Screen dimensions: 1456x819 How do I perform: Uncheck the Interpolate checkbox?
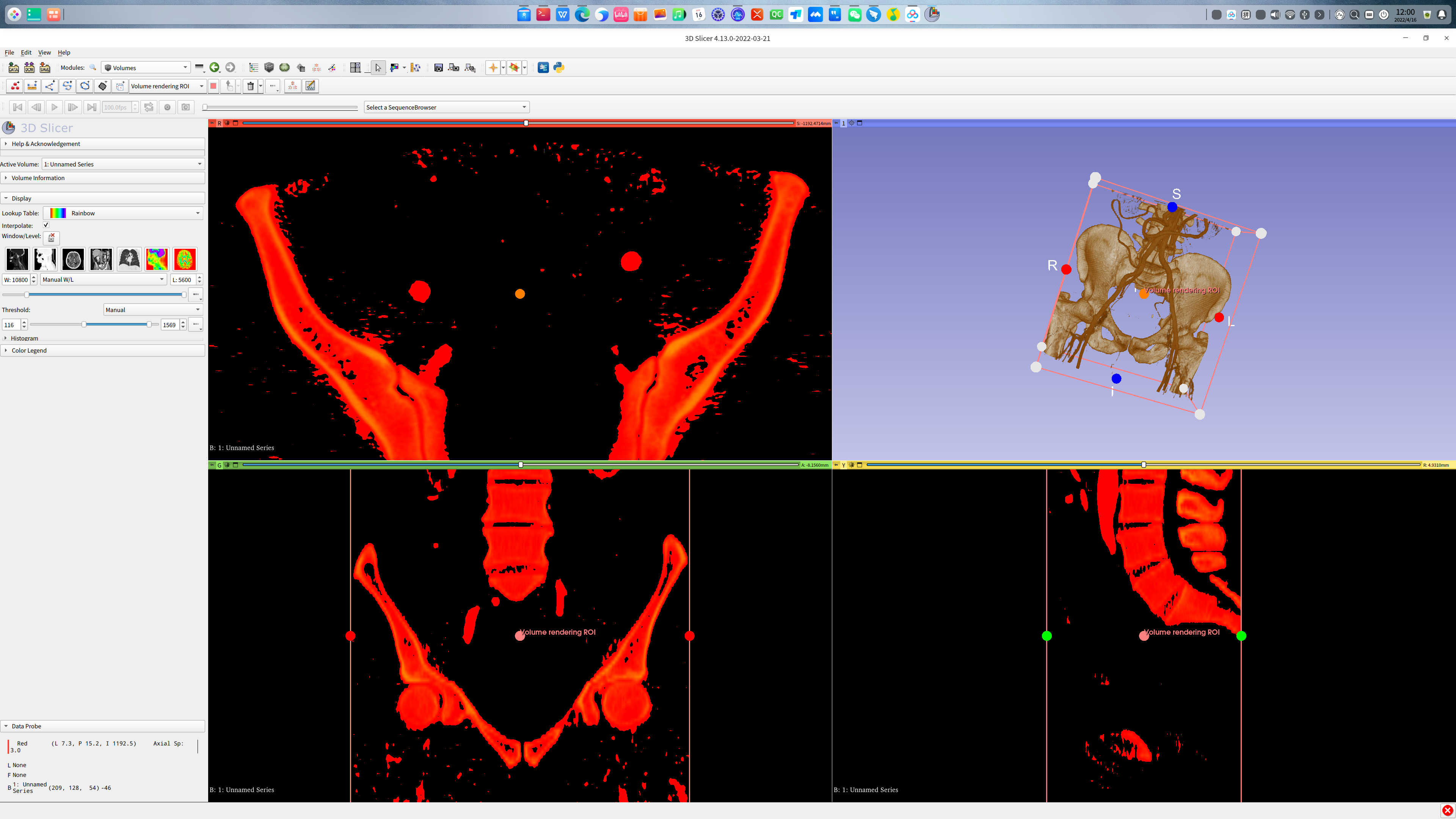click(46, 225)
